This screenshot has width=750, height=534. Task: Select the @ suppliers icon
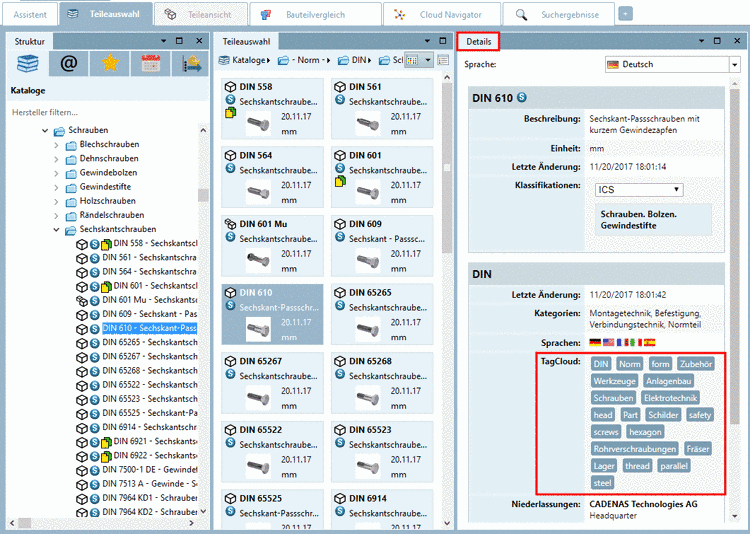69,64
